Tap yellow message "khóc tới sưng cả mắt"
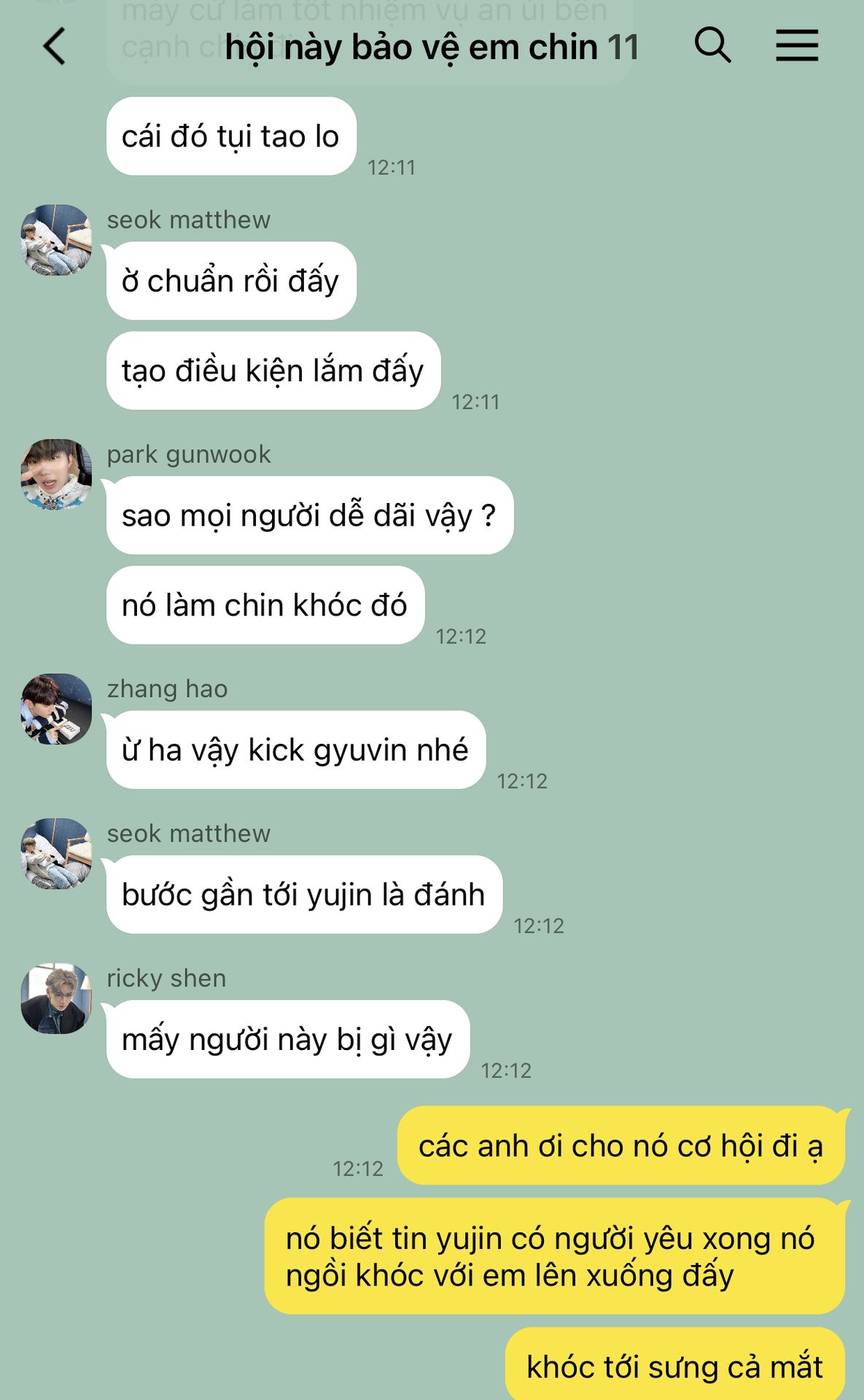Screen dimensions: 864x1400 [675, 1365]
